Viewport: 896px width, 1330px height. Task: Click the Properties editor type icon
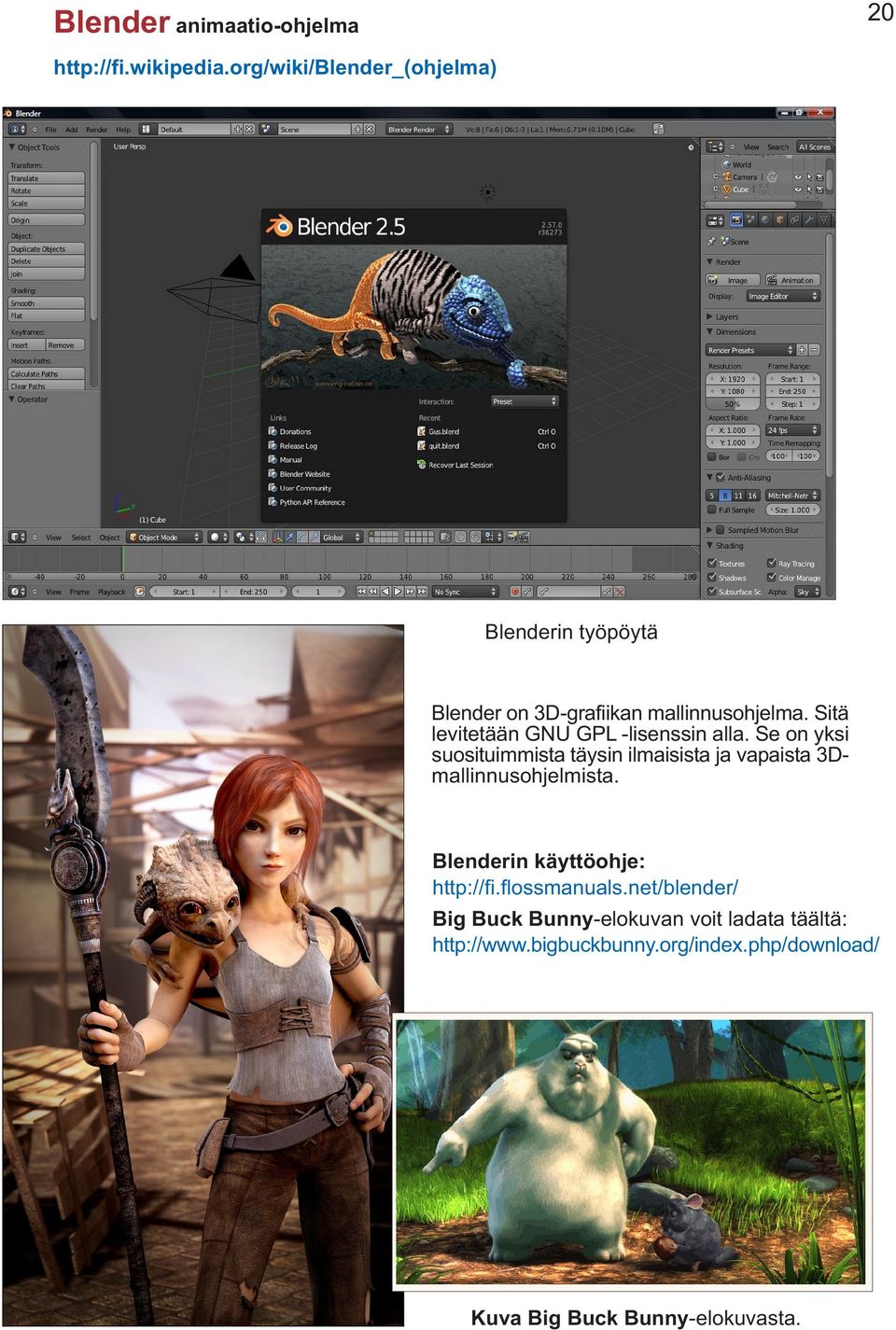click(x=715, y=220)
